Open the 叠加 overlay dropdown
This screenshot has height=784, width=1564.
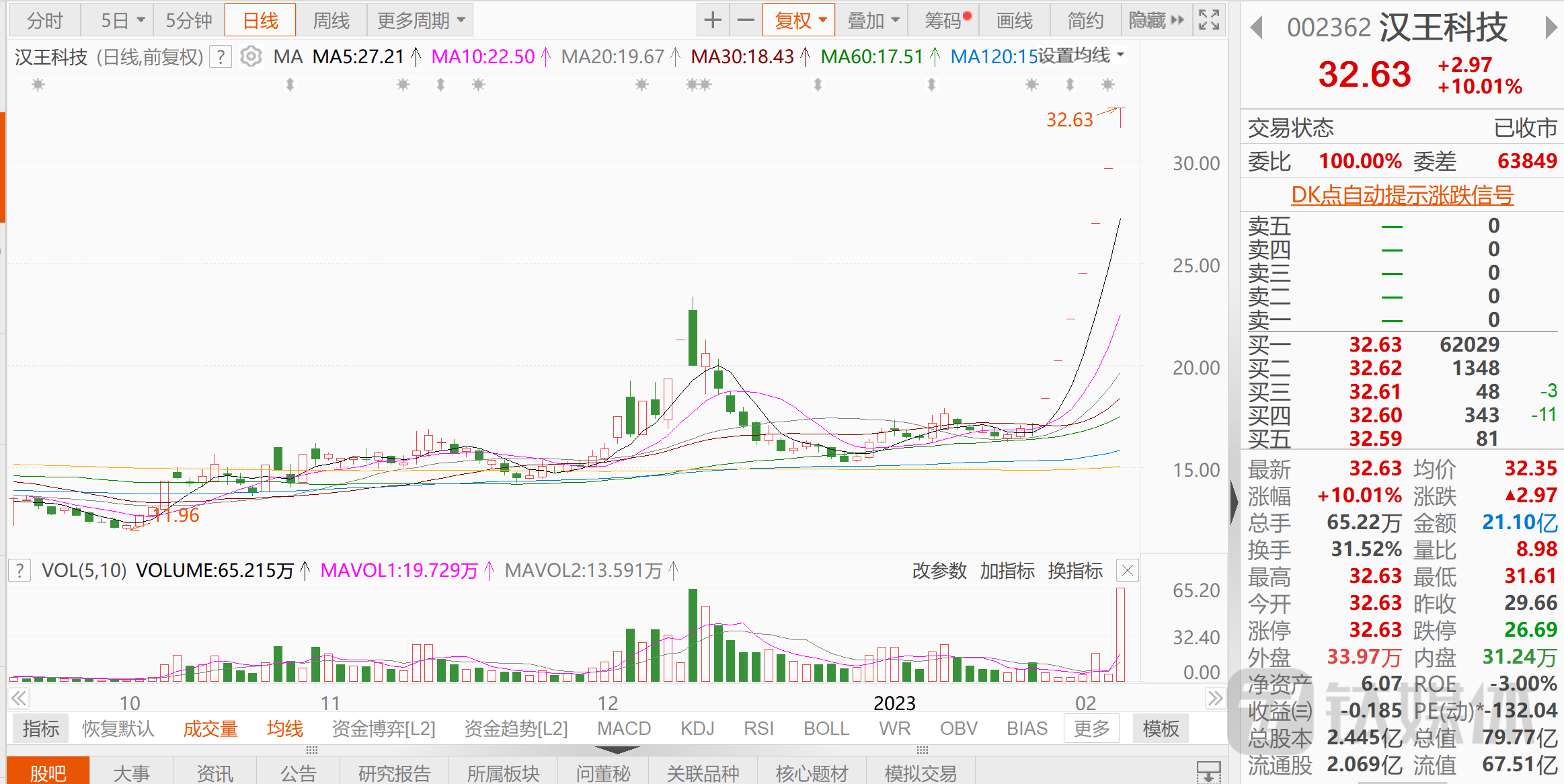(x=872, y=20)
